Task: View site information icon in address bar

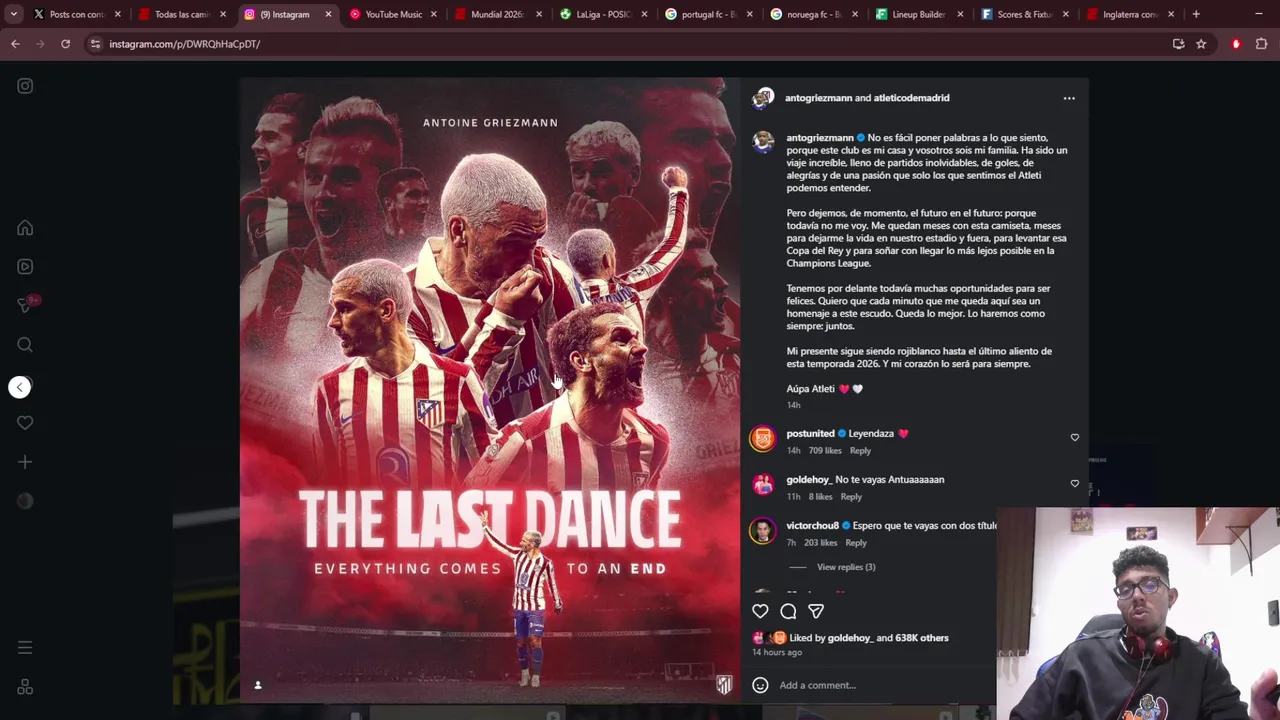Action: [x=95, y=44]
